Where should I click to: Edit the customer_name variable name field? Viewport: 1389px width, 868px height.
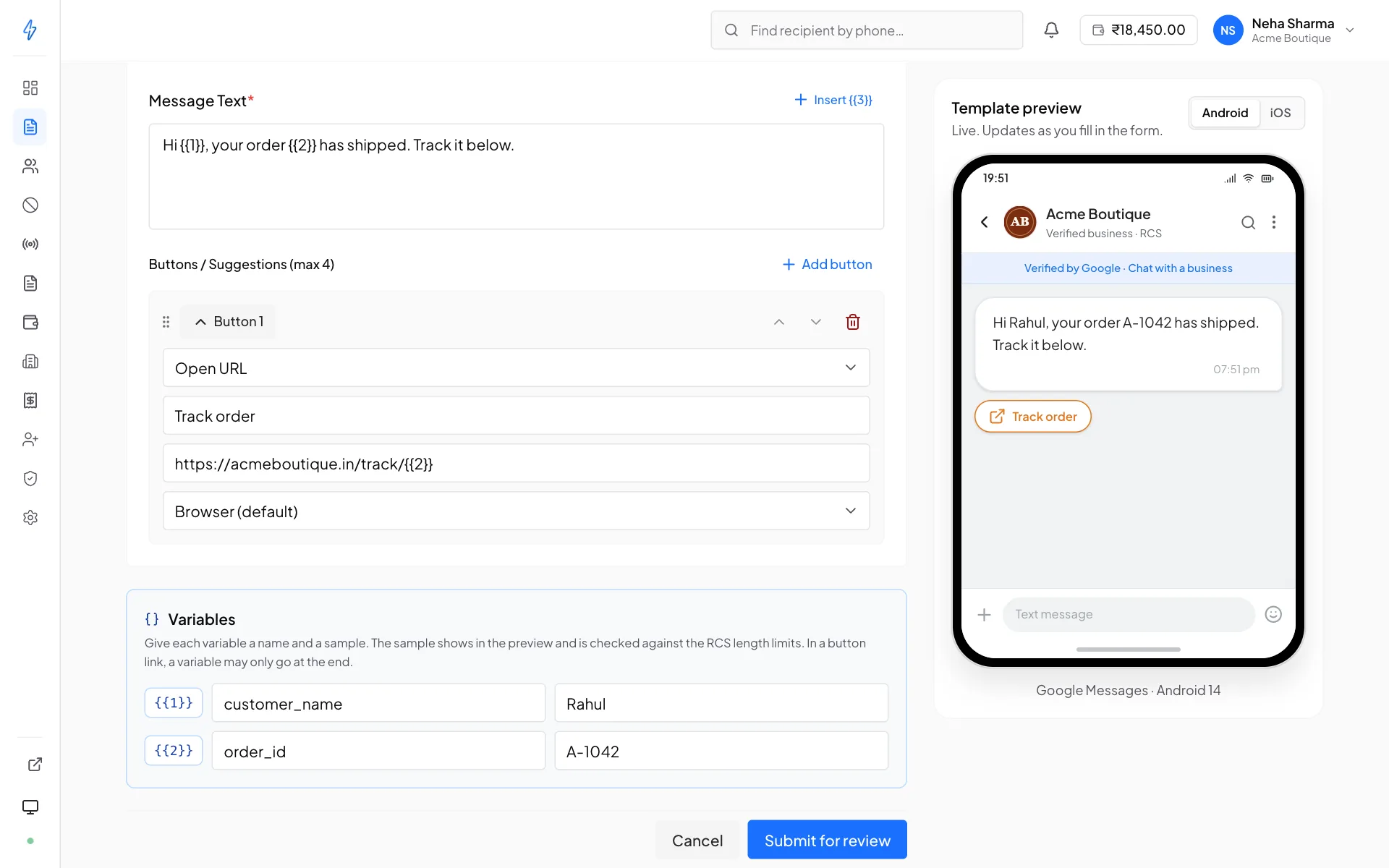(x=378, y=703)
